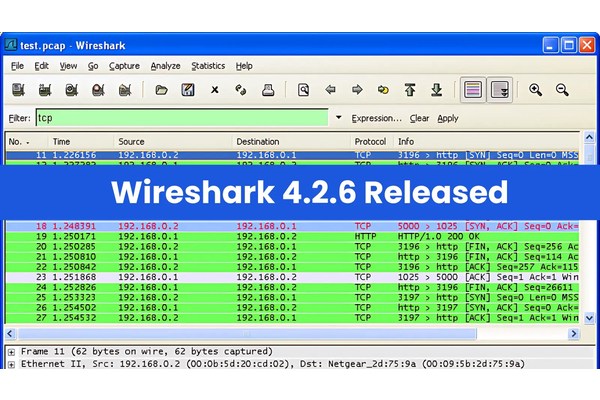
Task: Select packet 26 at time 1.254502
Action: click(292, 308)
